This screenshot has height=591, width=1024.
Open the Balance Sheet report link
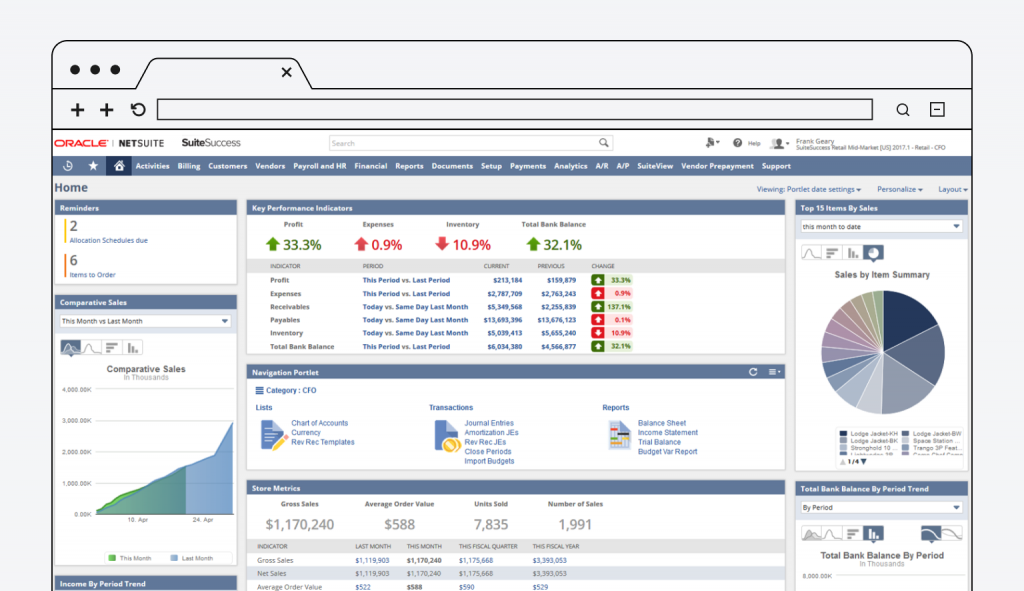[661, 423]
